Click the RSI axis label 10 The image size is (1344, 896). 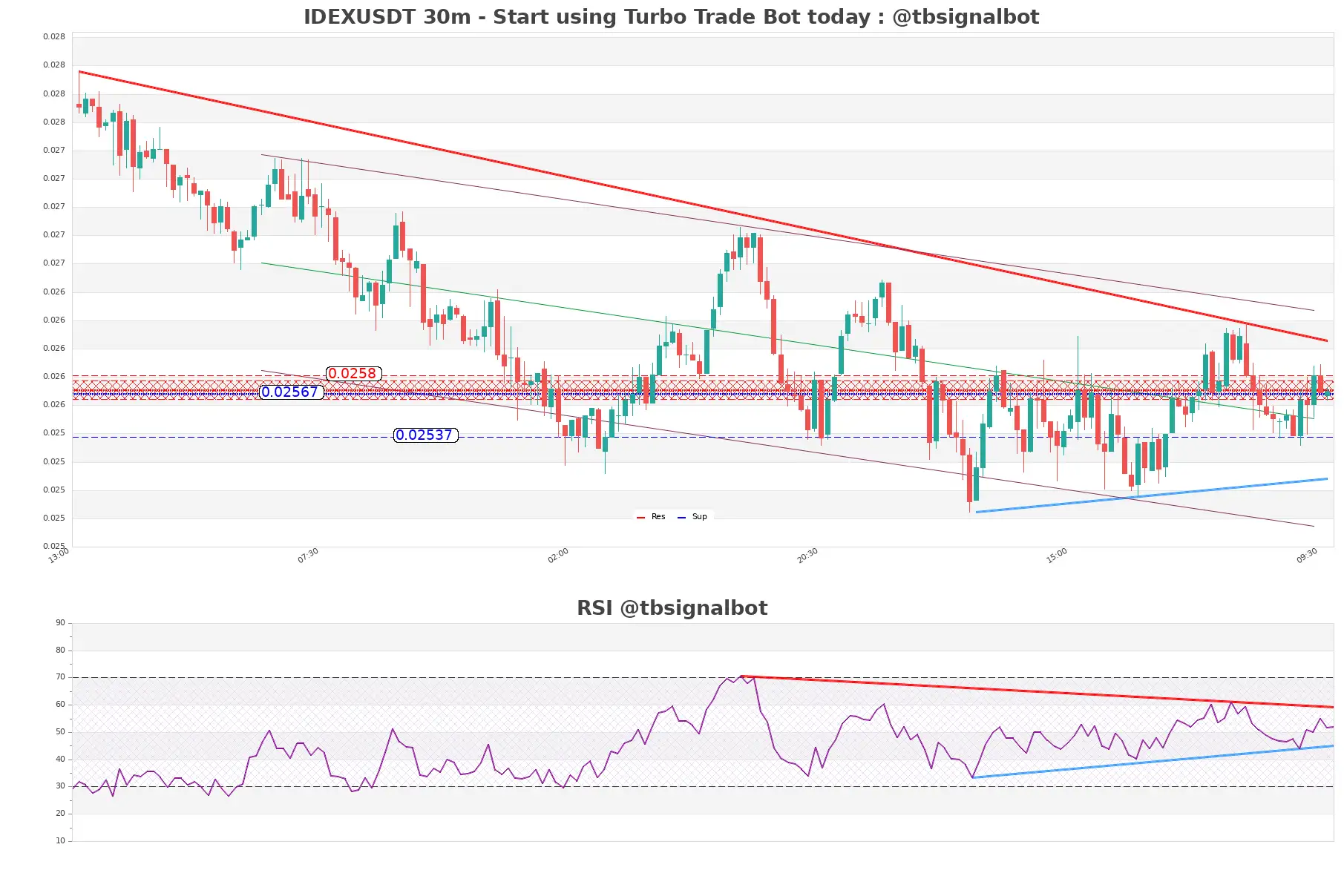60,841
